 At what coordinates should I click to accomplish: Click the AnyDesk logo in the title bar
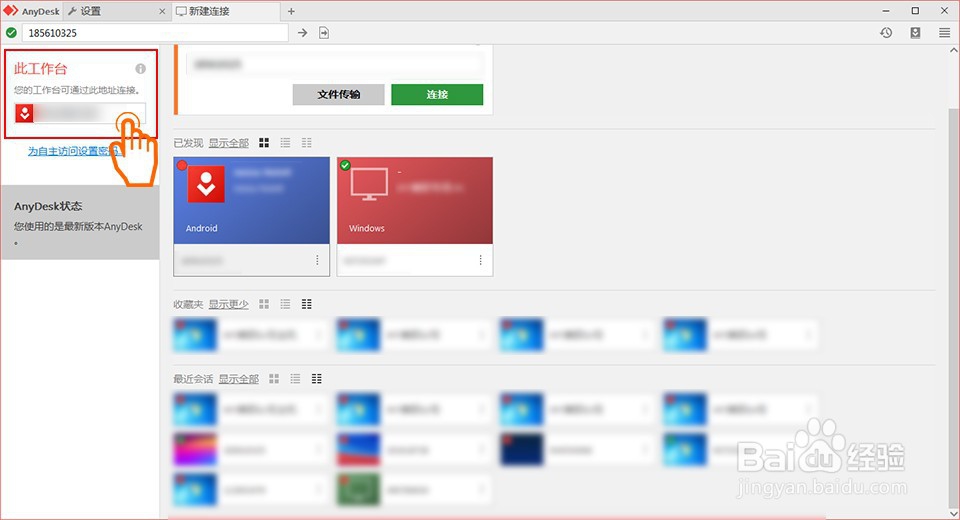(x=11, y=11)
